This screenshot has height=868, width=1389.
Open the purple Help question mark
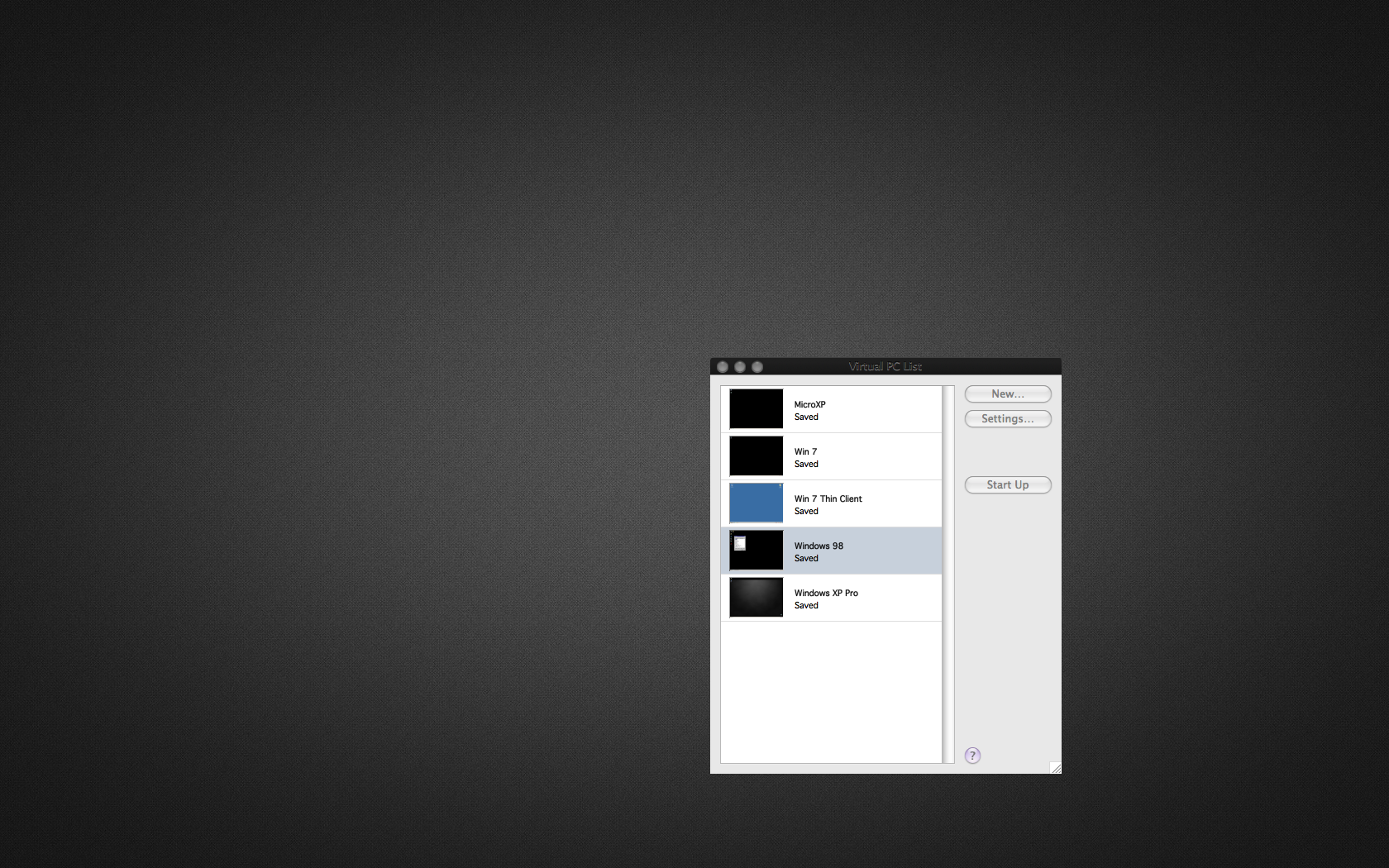click(x=973, y=756)
